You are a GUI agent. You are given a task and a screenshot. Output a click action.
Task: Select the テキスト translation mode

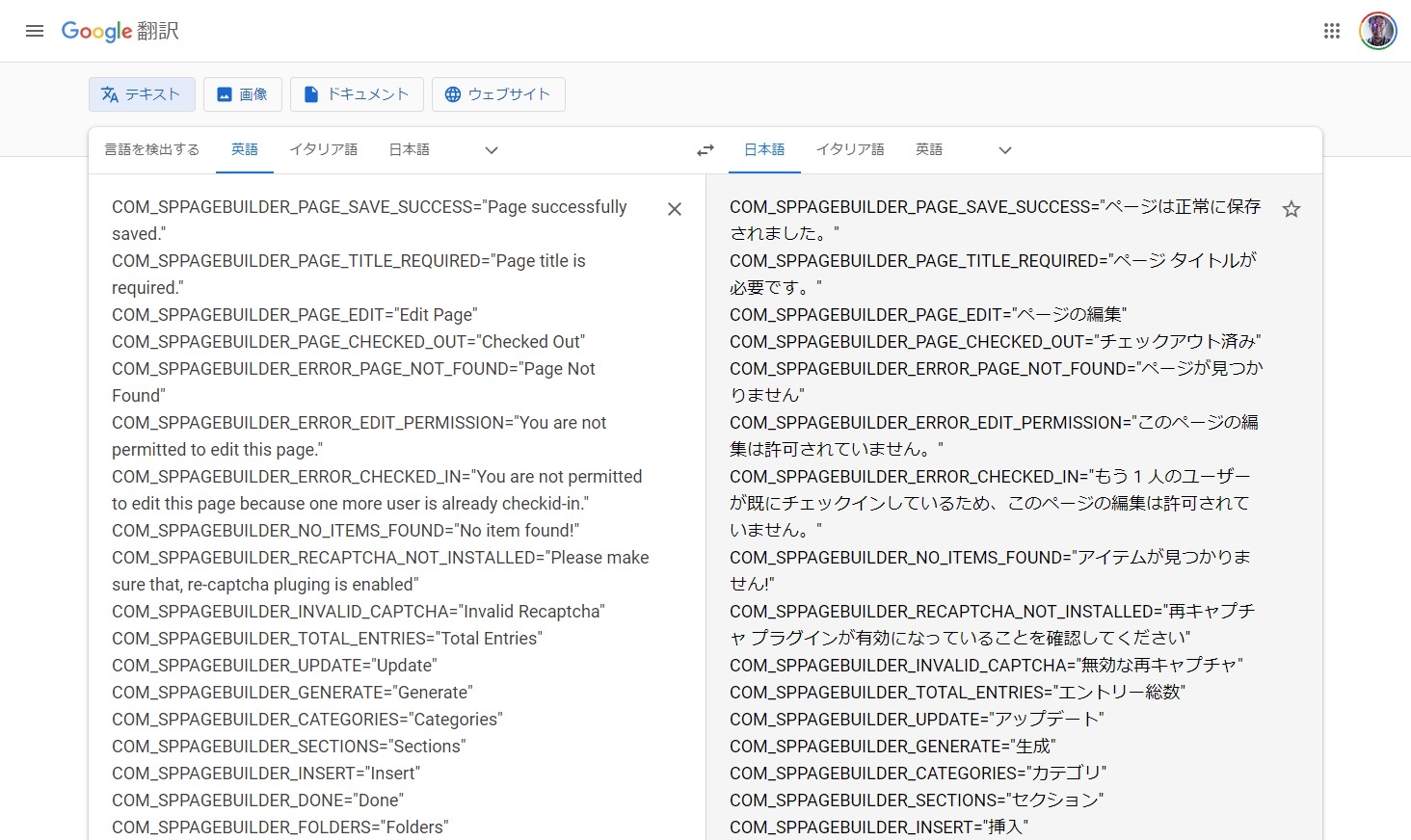point(142,94)
